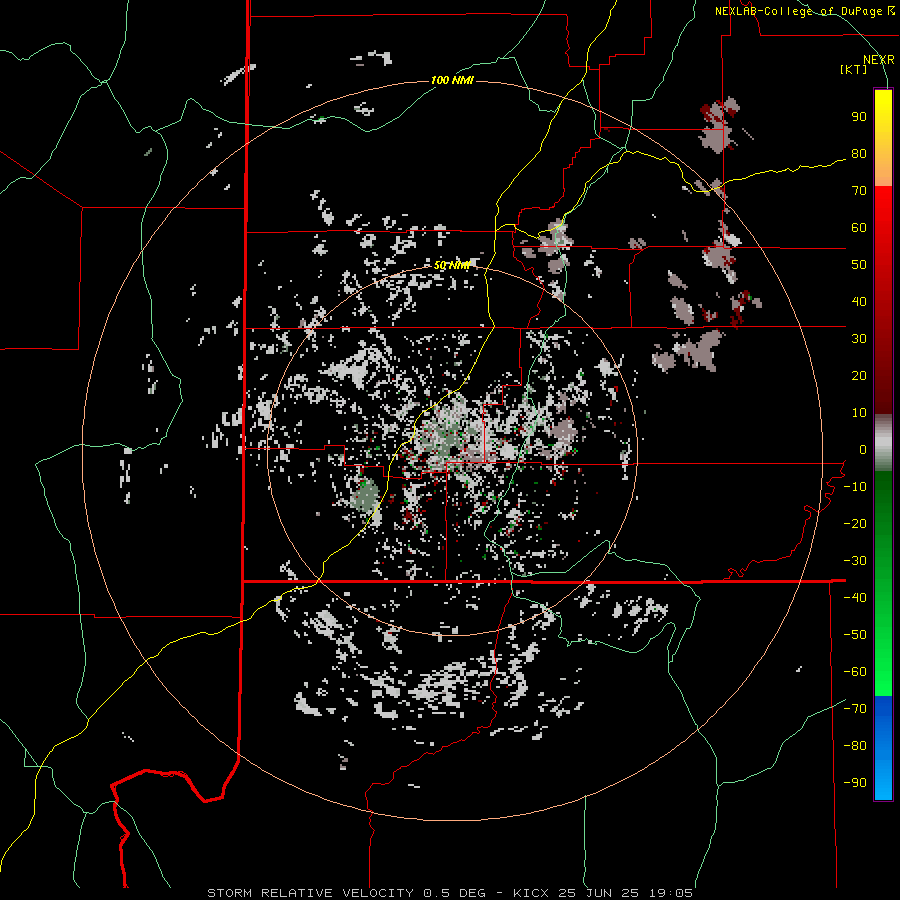
Task: Click the 20 value on the velocity scale
Action: (859, 375)
